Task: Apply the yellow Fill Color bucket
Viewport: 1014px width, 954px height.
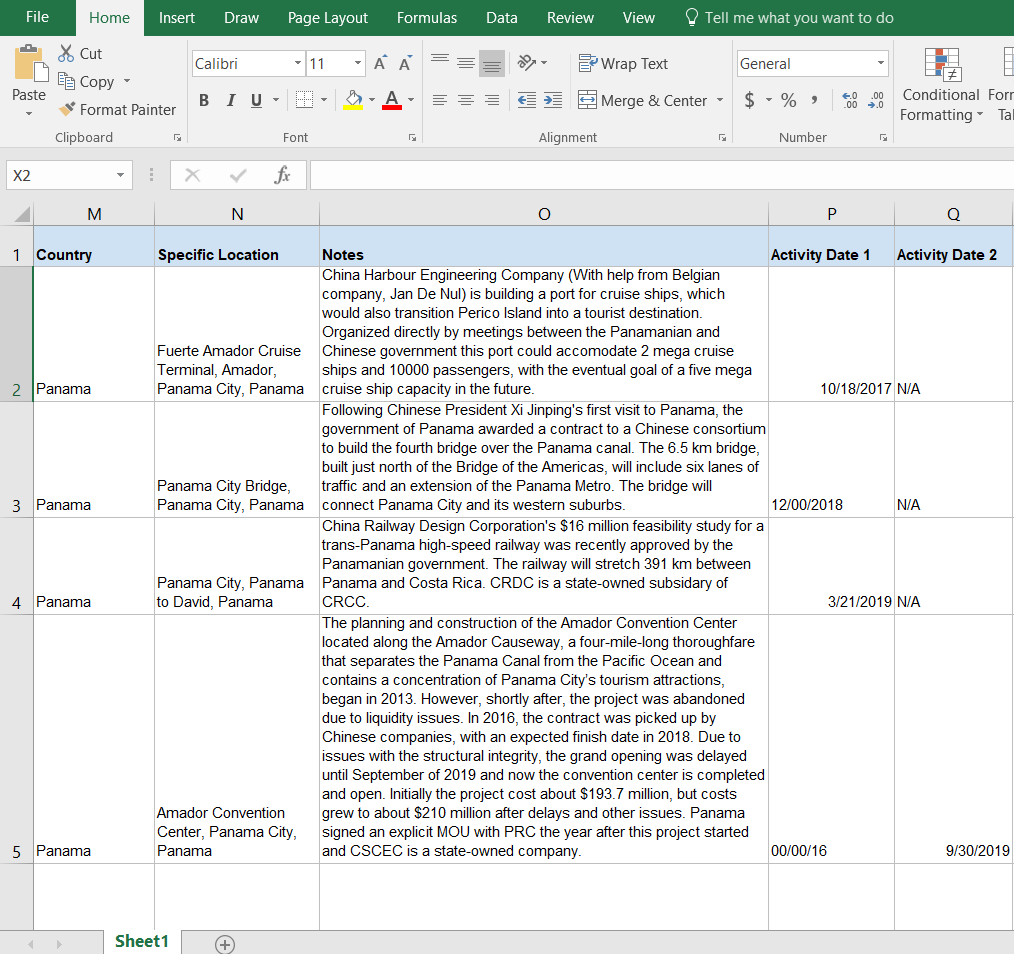Action: pyautogui.click(x=353, y=100)
